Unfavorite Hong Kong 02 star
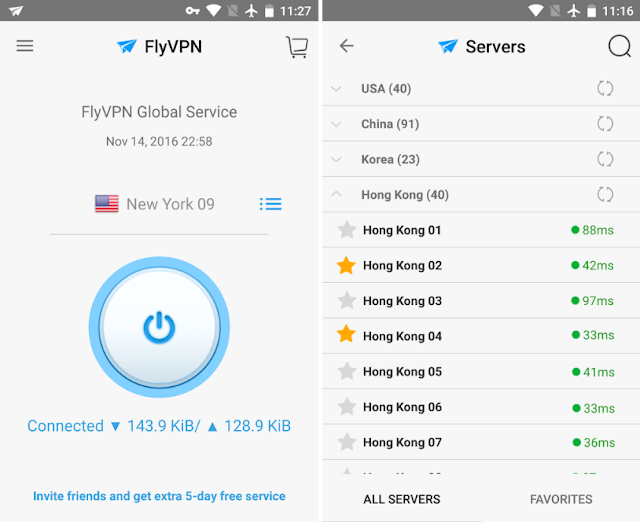The height and width of the screenshot is (522, 640). [x=346, y=265]
